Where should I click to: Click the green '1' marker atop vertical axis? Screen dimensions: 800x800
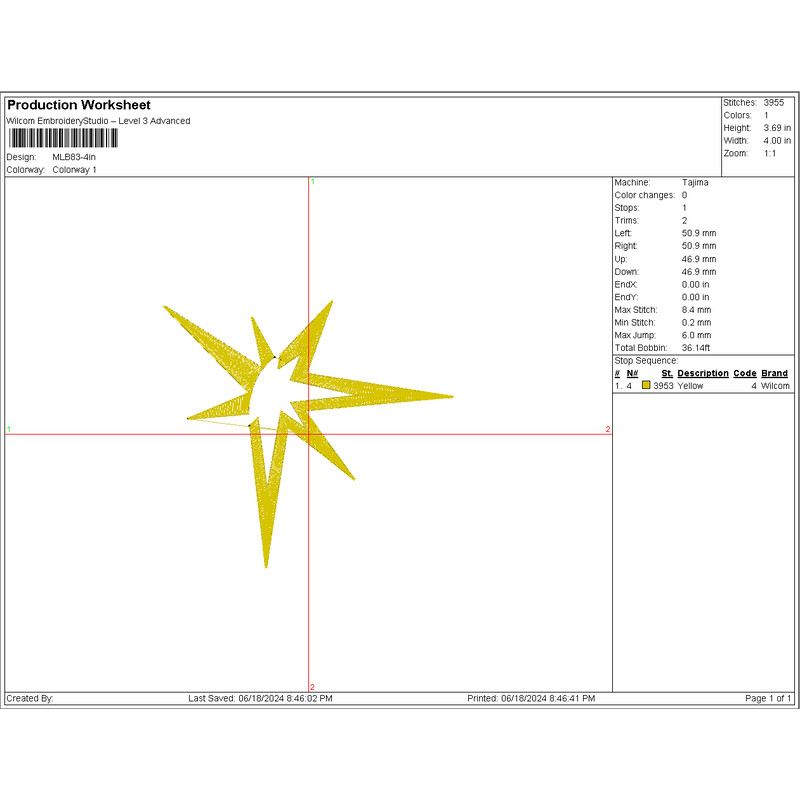[313, 182]
